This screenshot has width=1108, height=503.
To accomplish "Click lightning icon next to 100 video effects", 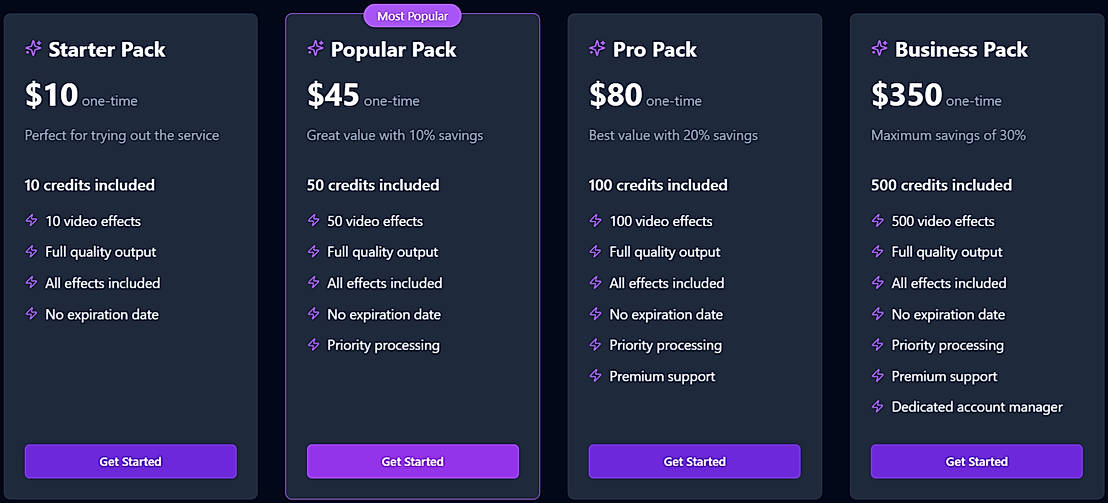I will [595, 221].
